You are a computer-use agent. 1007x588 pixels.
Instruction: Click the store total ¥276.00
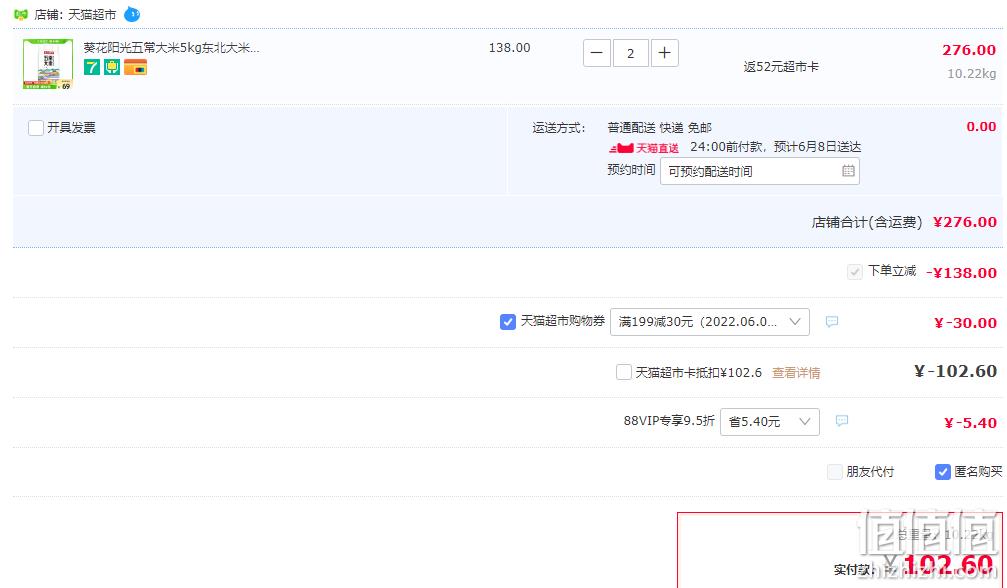click(965, 222)
